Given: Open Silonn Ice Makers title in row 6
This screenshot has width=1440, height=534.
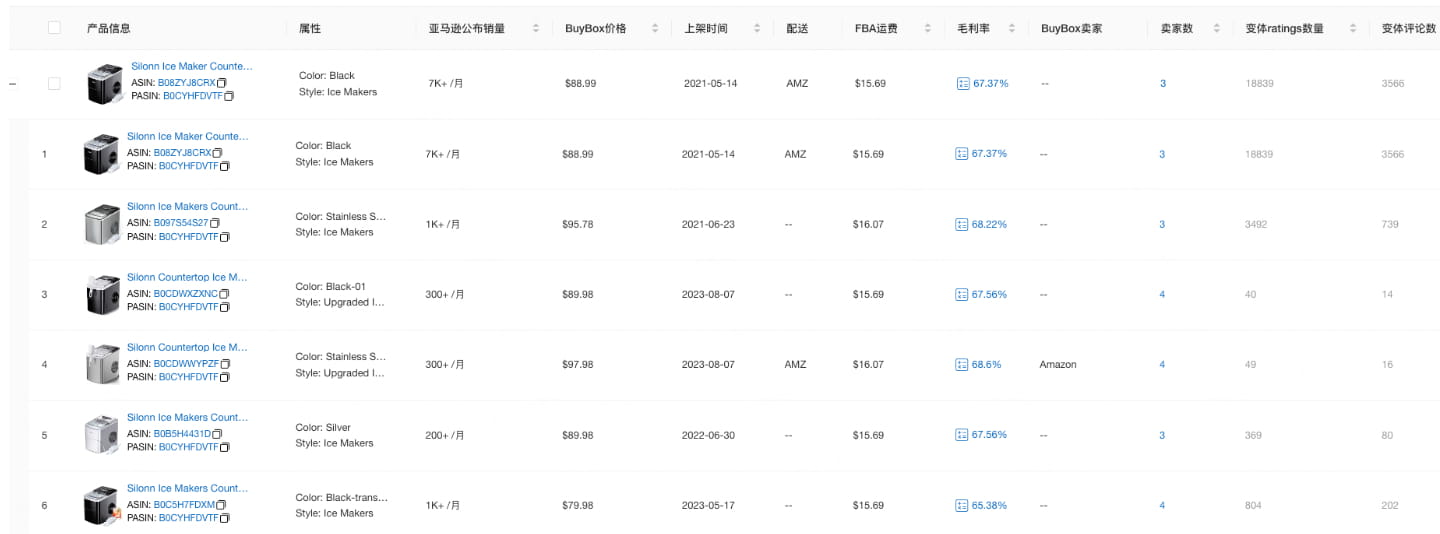Looking at the screenshot, I should (x=187, y=488).
